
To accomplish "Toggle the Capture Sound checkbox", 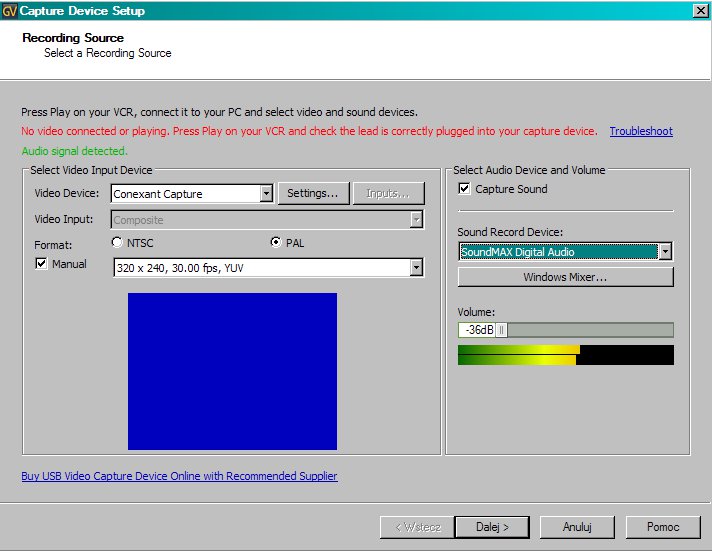I will [x=464, y=189].
